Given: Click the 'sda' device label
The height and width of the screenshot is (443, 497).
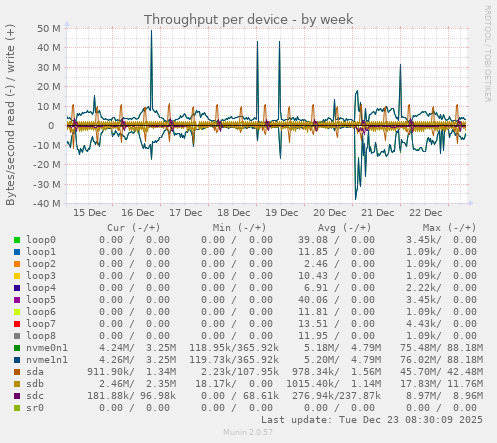Looking at the screenshot, I should pyautogui.click(x=35, y=372).
